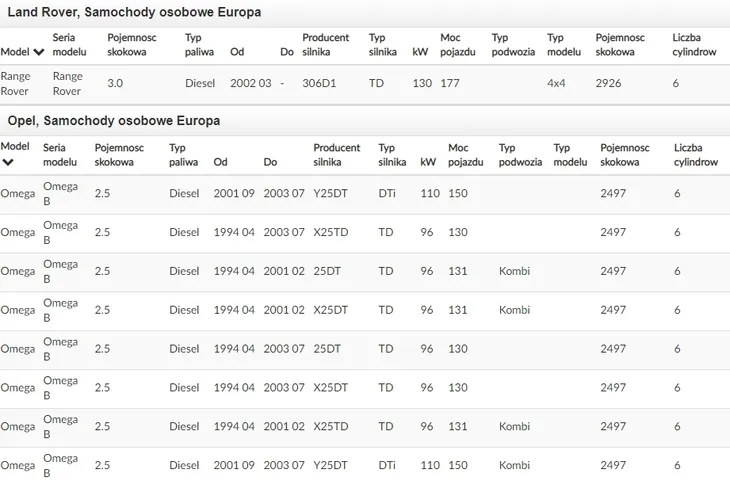730x480 pixels.
Task: Sort Land Rover table by Typ paliwa
Action: [x=199, y=45]
